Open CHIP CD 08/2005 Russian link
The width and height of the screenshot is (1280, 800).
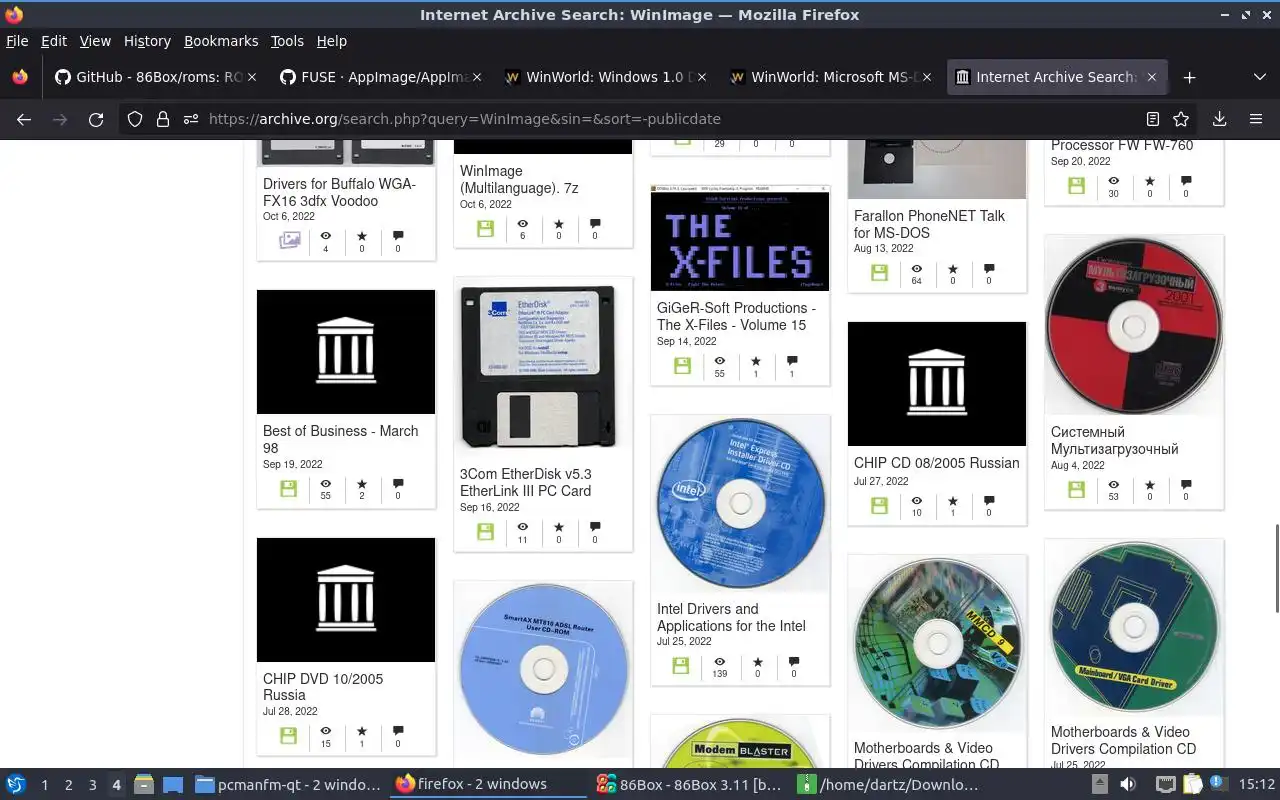[937, 463]
